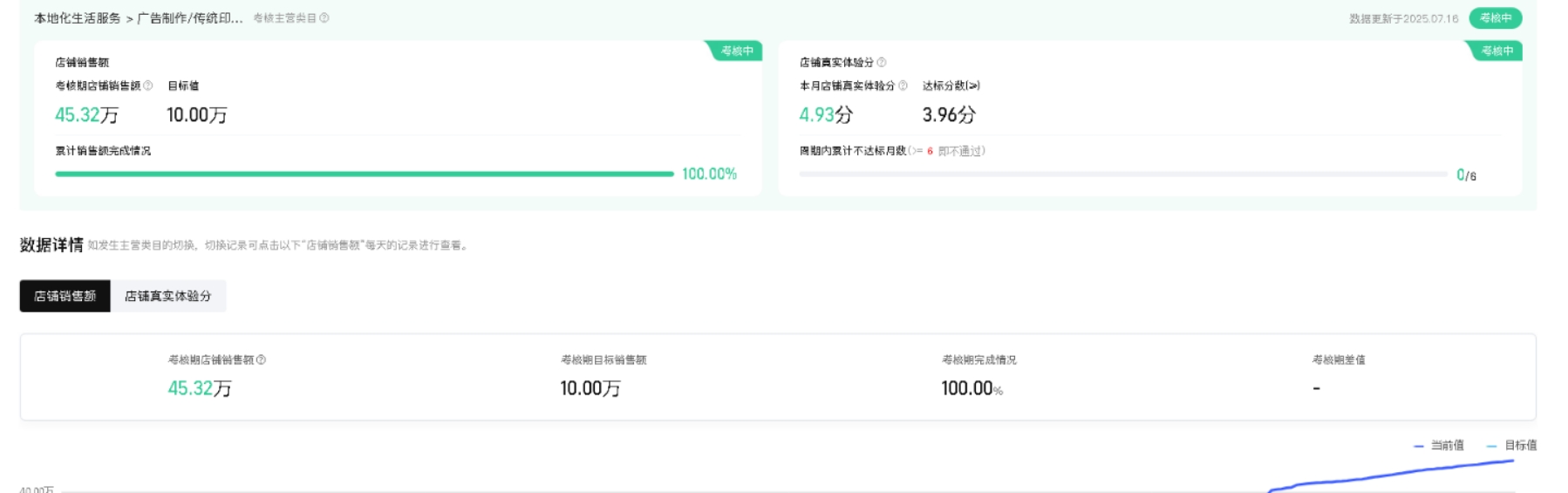Click help icon next to top 考核期店铺销售额 label
1568x493 pixels.
(x=148, y=86)
